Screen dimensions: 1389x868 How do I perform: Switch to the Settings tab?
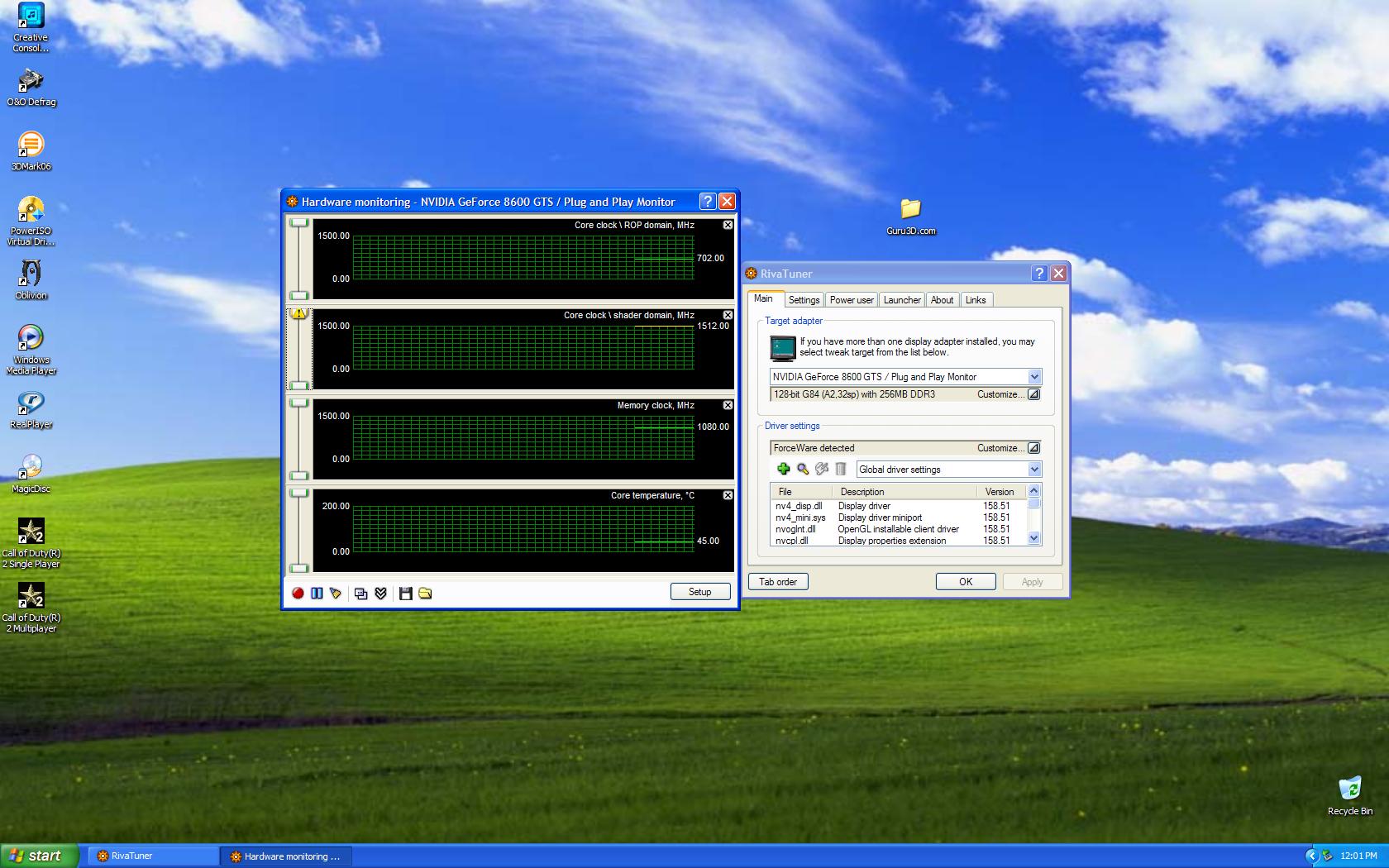pos(804,300)
